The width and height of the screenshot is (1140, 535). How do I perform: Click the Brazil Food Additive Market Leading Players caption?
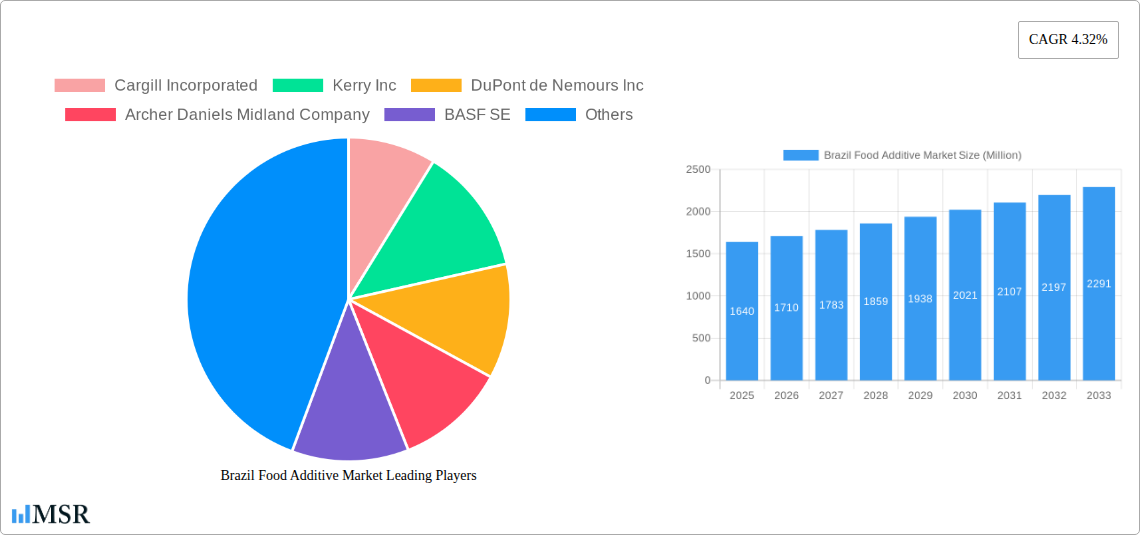coord(348,475)
